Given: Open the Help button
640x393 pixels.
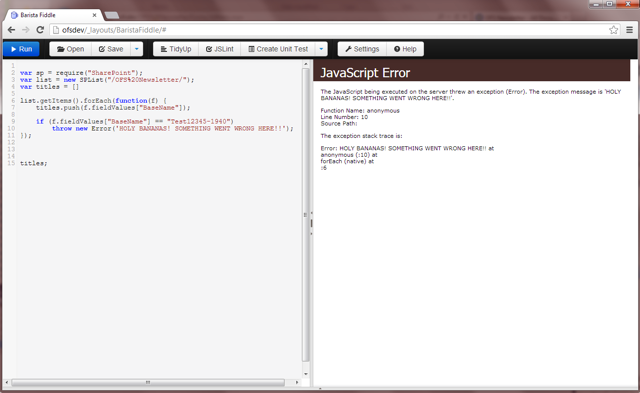Looking at the screenshot, I should pos(405,49).
